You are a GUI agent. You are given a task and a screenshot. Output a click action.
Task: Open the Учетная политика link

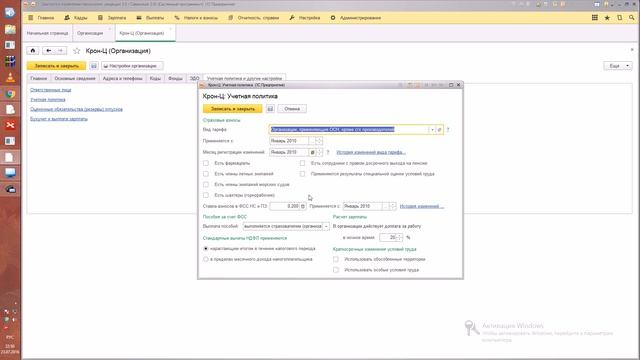(48, 100)
